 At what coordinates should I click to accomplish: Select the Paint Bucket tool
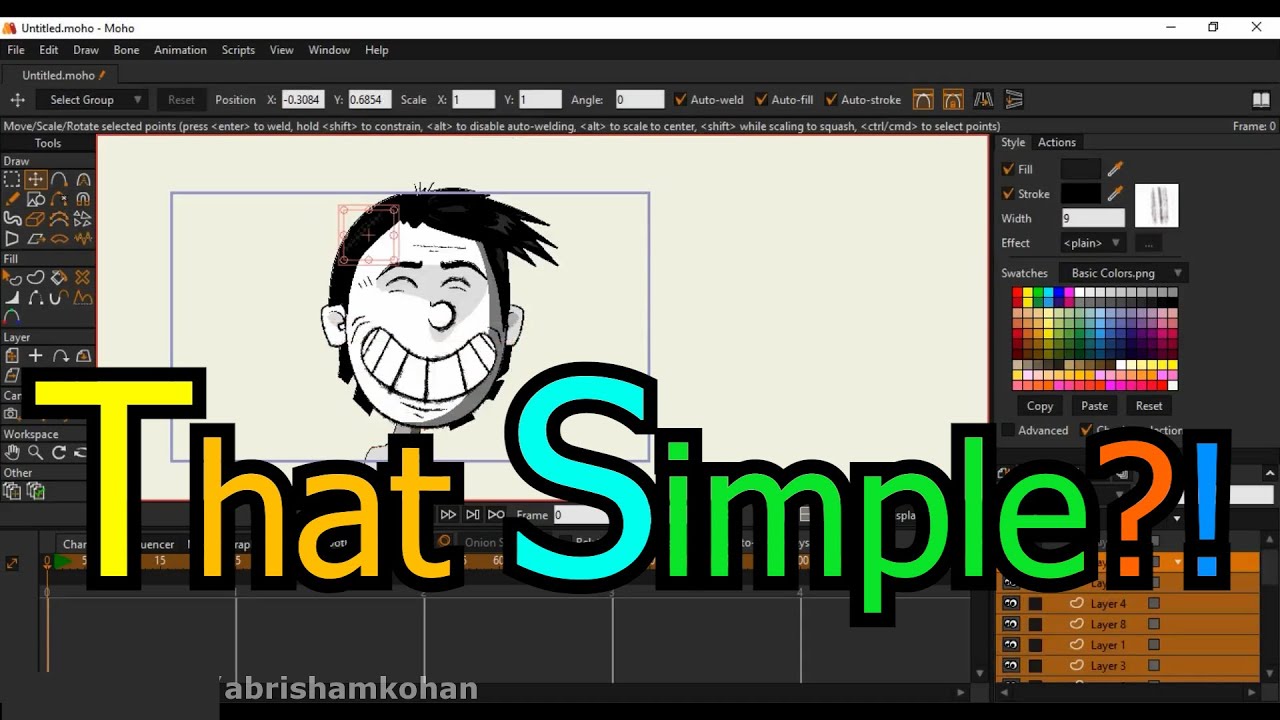click(59, 278)
